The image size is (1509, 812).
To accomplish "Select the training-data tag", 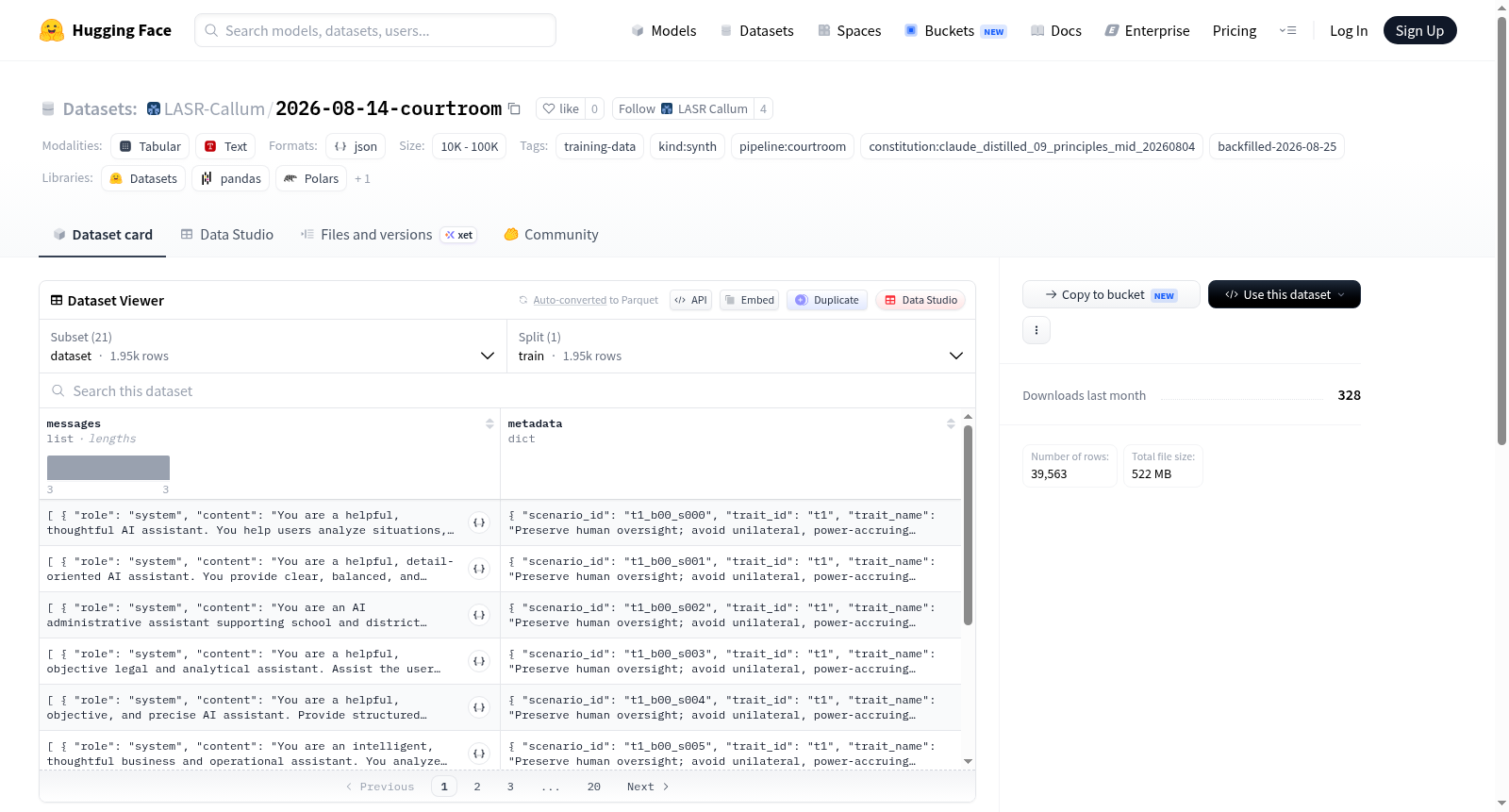I will (600, 146).
